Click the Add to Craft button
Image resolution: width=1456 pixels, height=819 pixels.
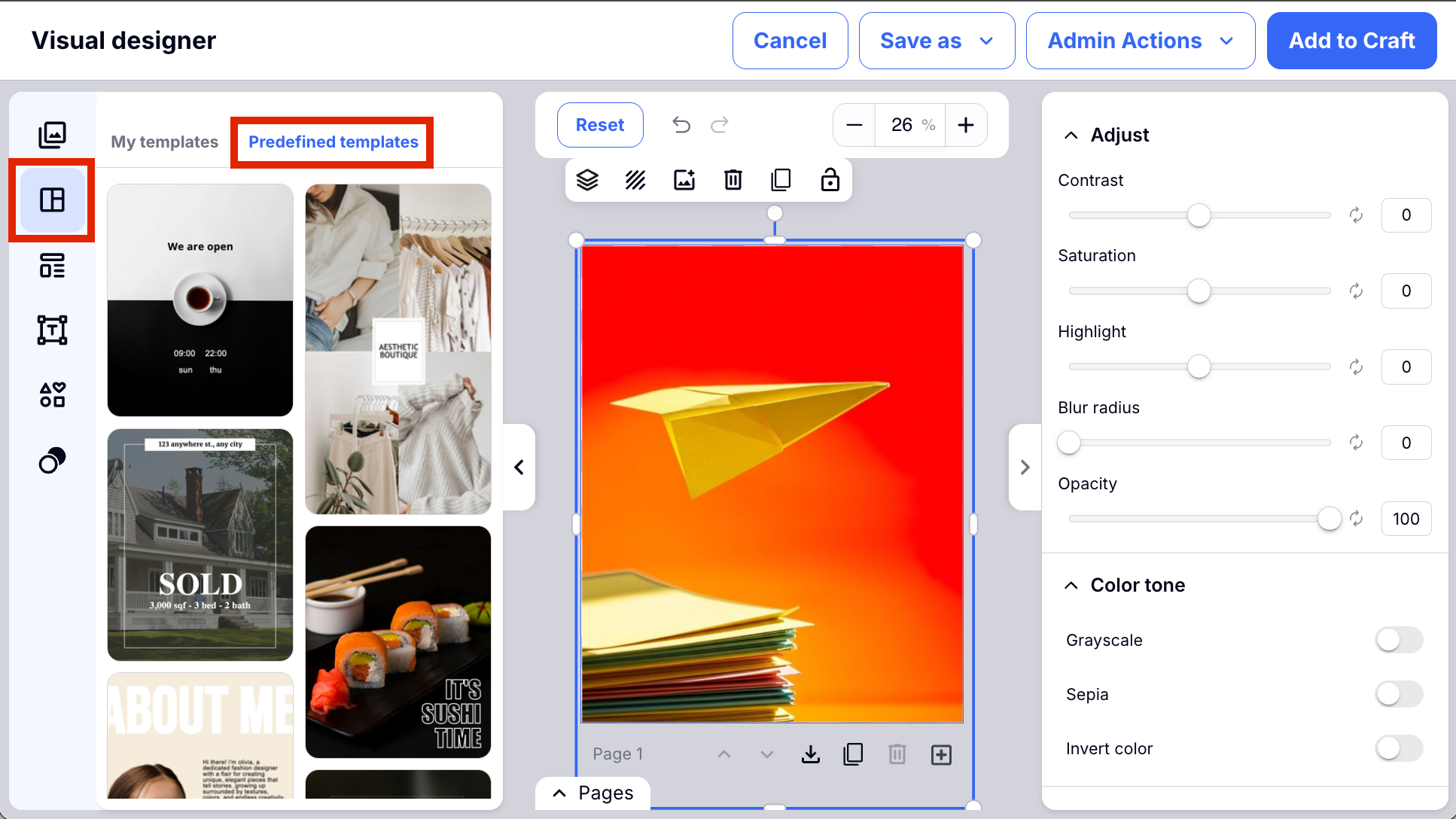coord(1351,41)
